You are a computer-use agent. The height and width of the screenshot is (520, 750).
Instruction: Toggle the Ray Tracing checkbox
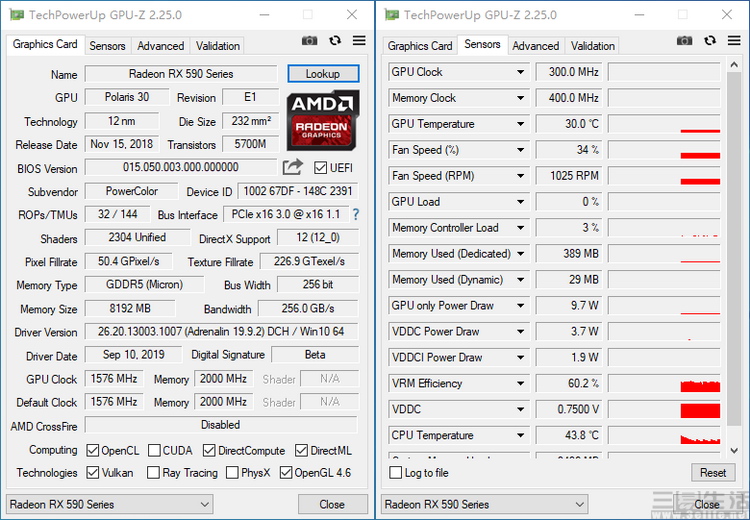(x=154, y=473)
